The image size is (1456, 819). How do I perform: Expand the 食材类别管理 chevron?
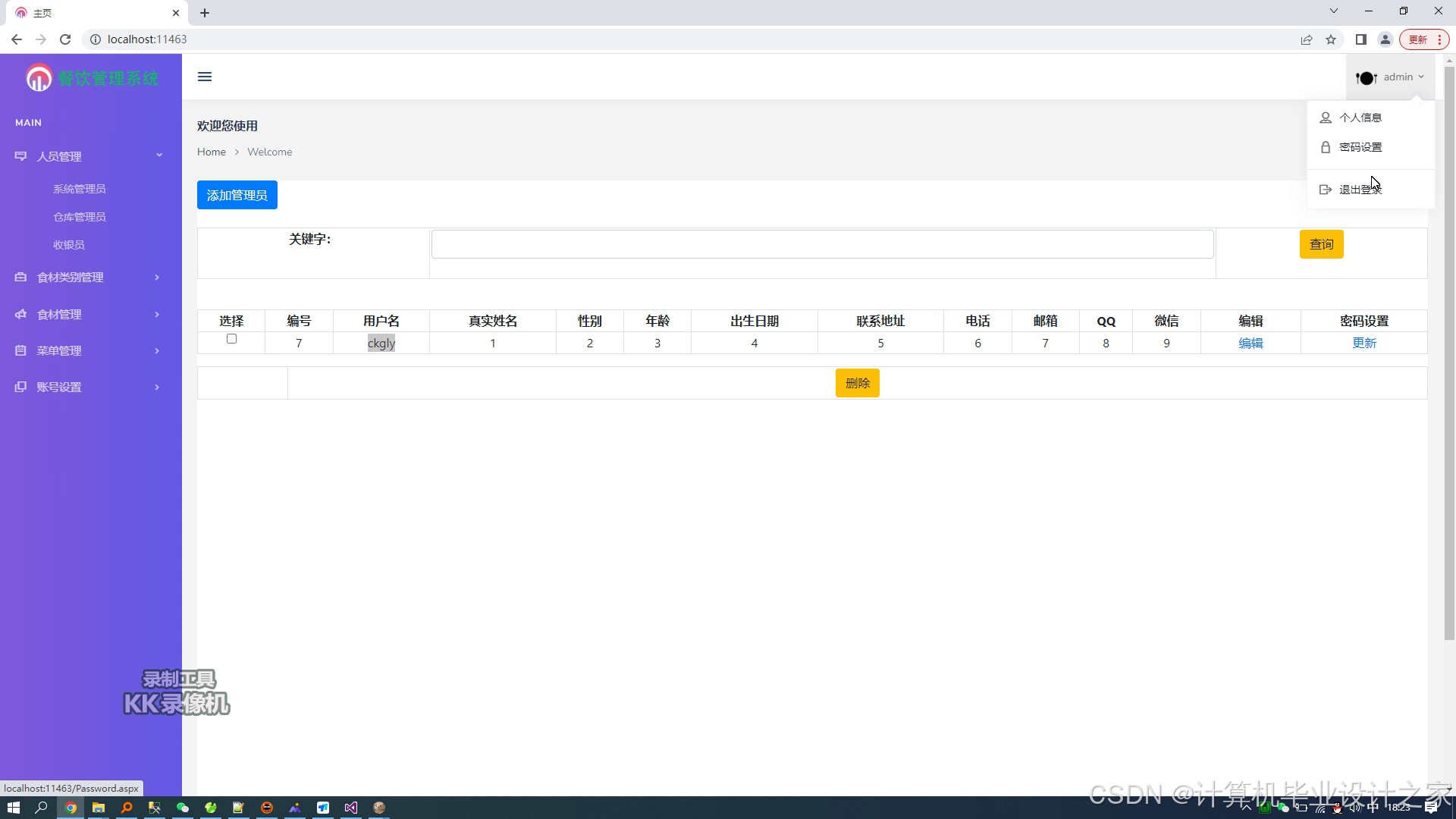point(157,278)
